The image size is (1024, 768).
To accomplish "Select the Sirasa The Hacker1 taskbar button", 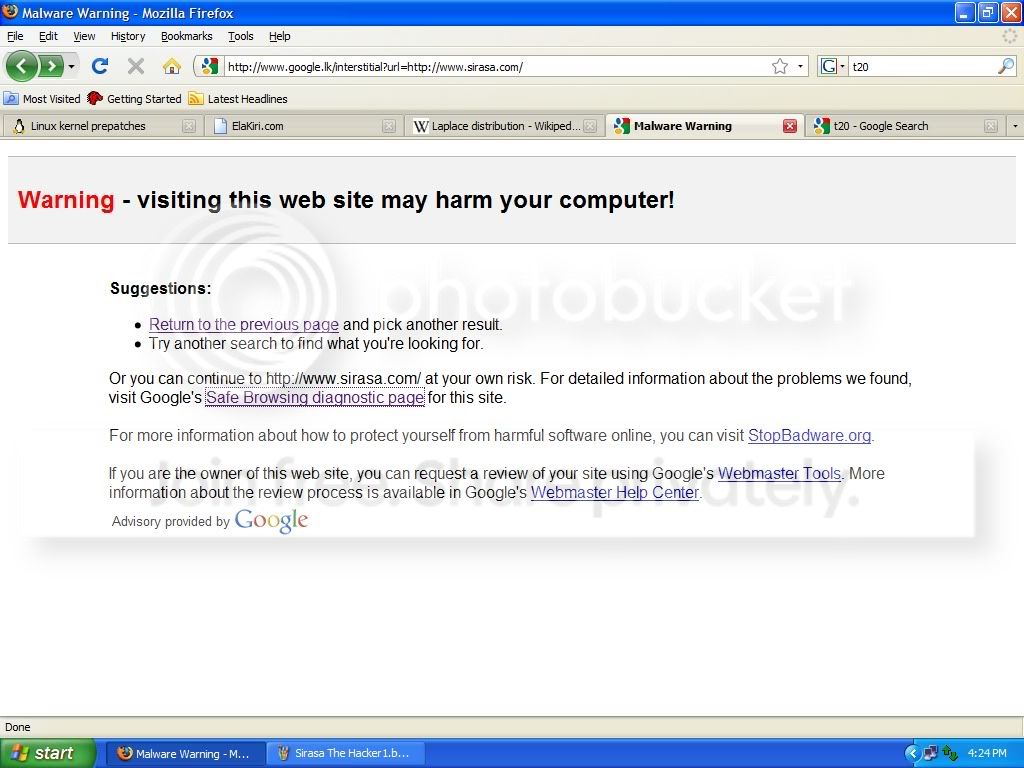I will [x=347, y=753].
